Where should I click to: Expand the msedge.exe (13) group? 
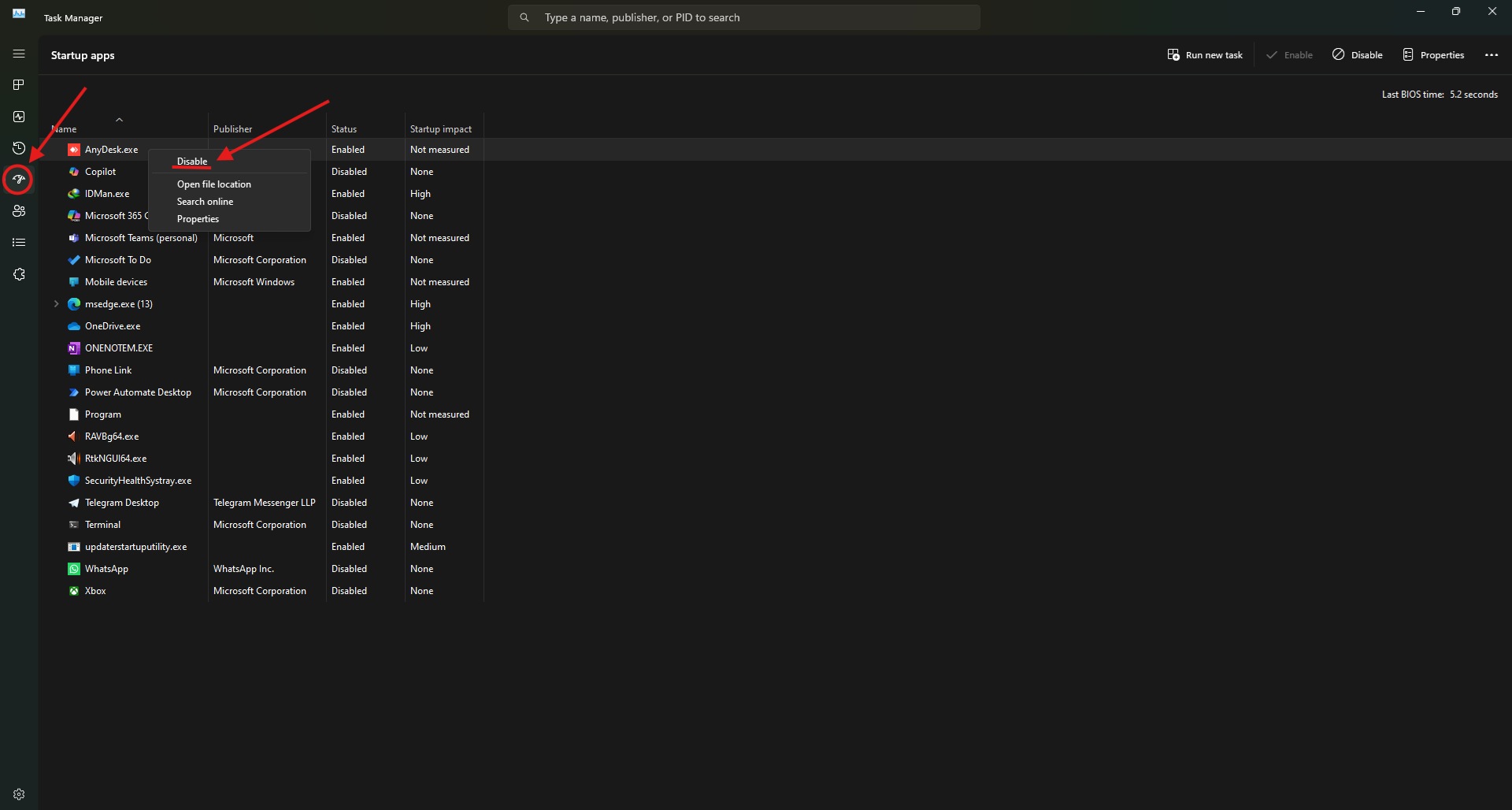coord(56,304)
